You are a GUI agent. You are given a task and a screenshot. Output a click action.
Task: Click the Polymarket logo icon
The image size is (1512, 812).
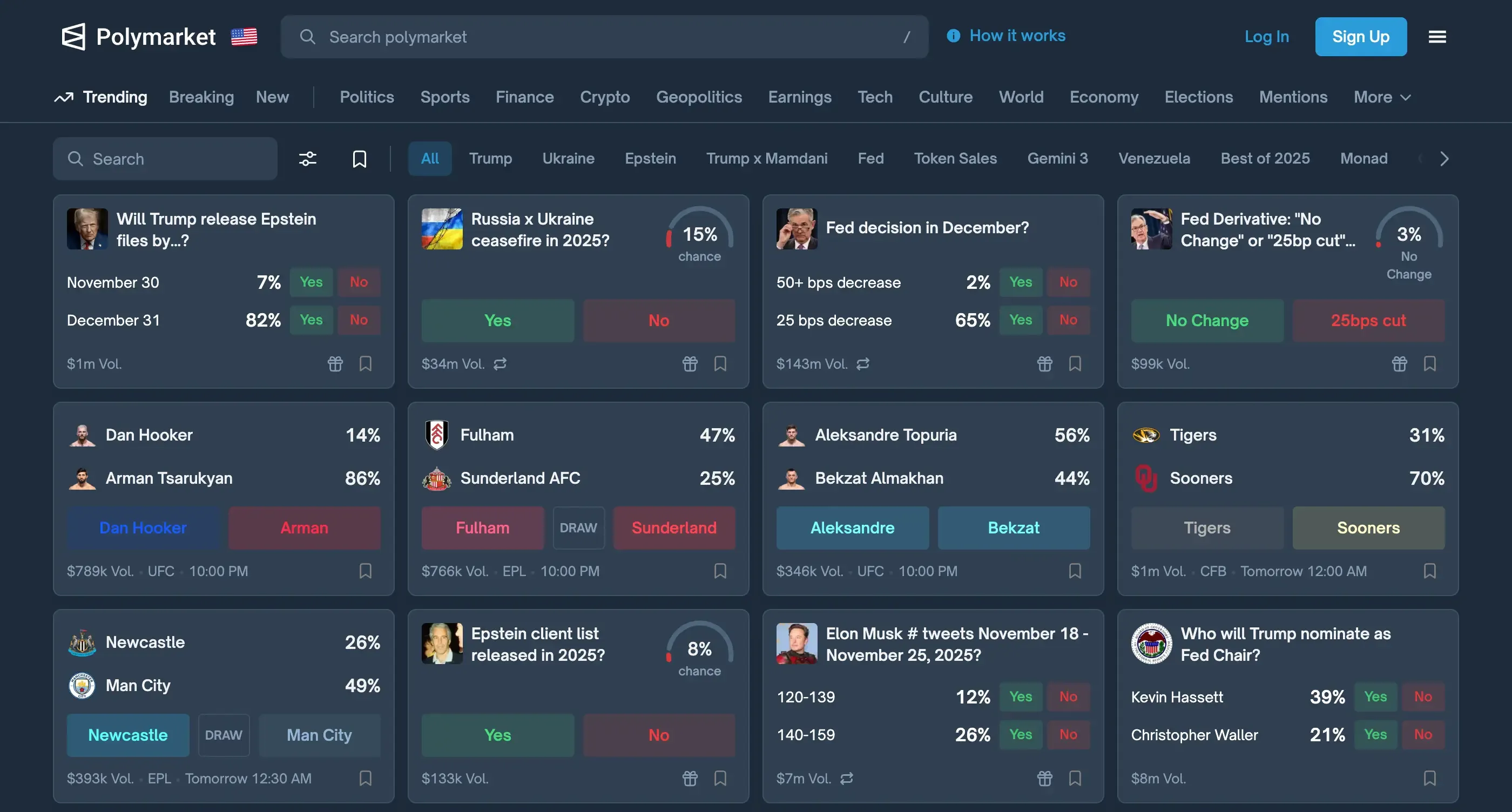pyautogui.click(x=74, y=36)
